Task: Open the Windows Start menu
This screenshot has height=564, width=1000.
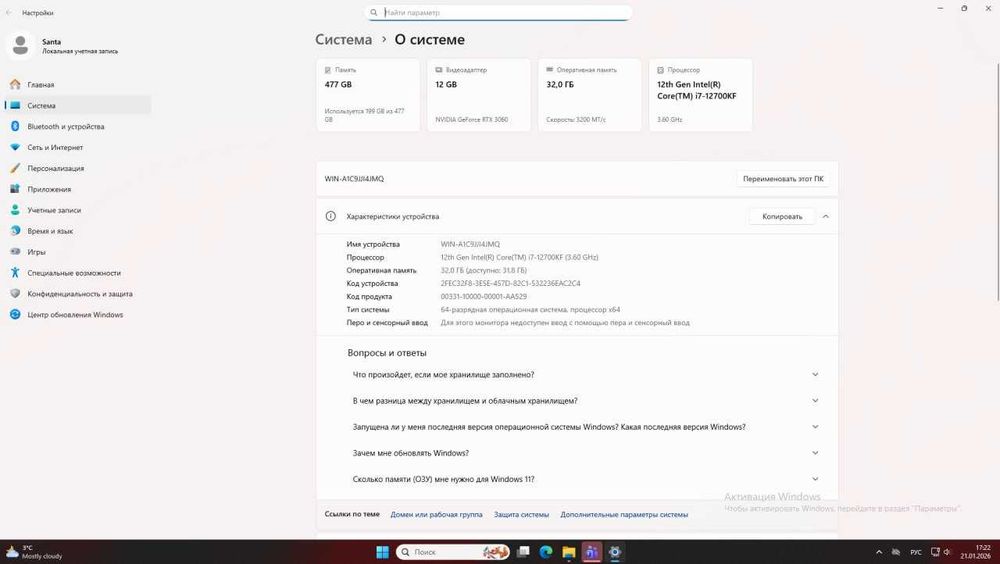Action: [x=382, y=552]
